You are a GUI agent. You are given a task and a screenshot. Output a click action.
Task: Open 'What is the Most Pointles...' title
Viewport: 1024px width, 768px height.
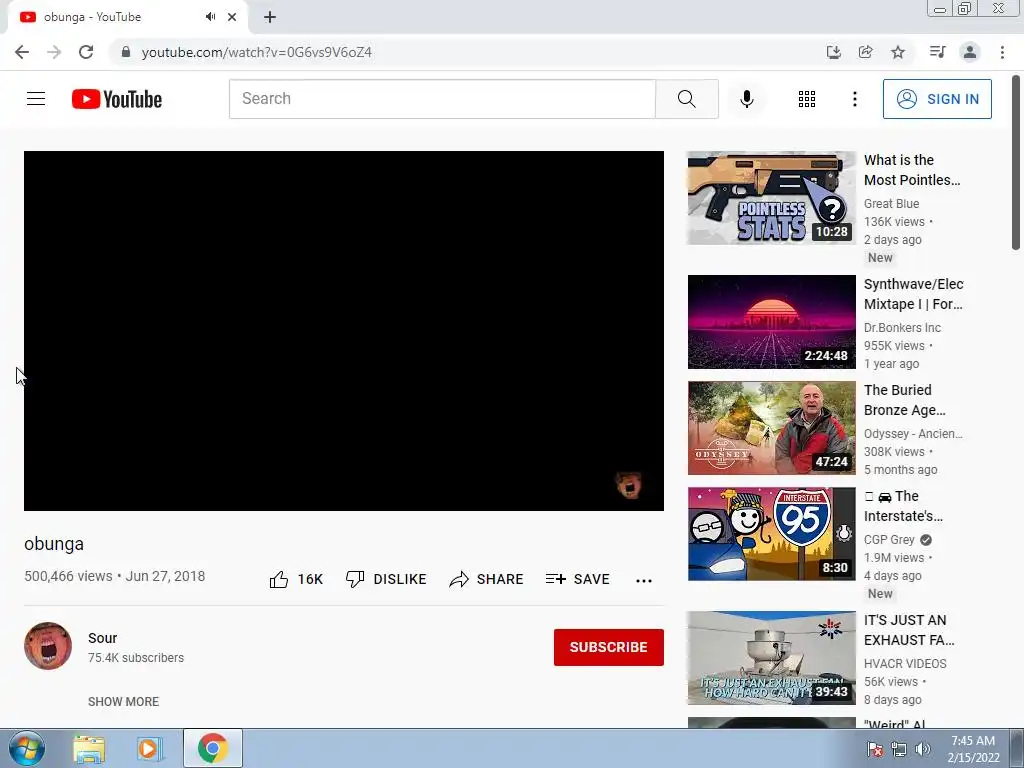point(912,170)
